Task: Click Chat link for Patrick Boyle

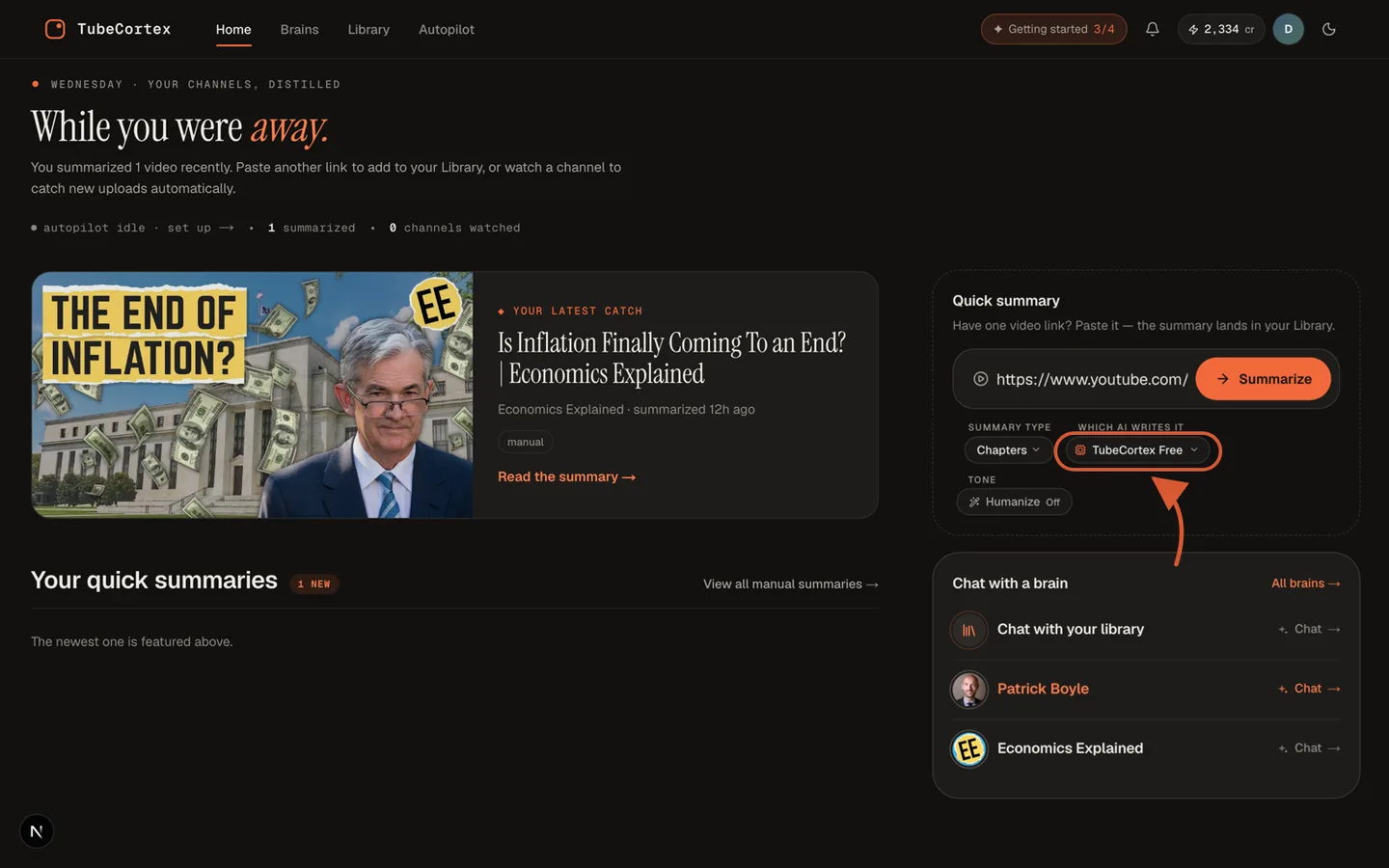Action: 1309,689
